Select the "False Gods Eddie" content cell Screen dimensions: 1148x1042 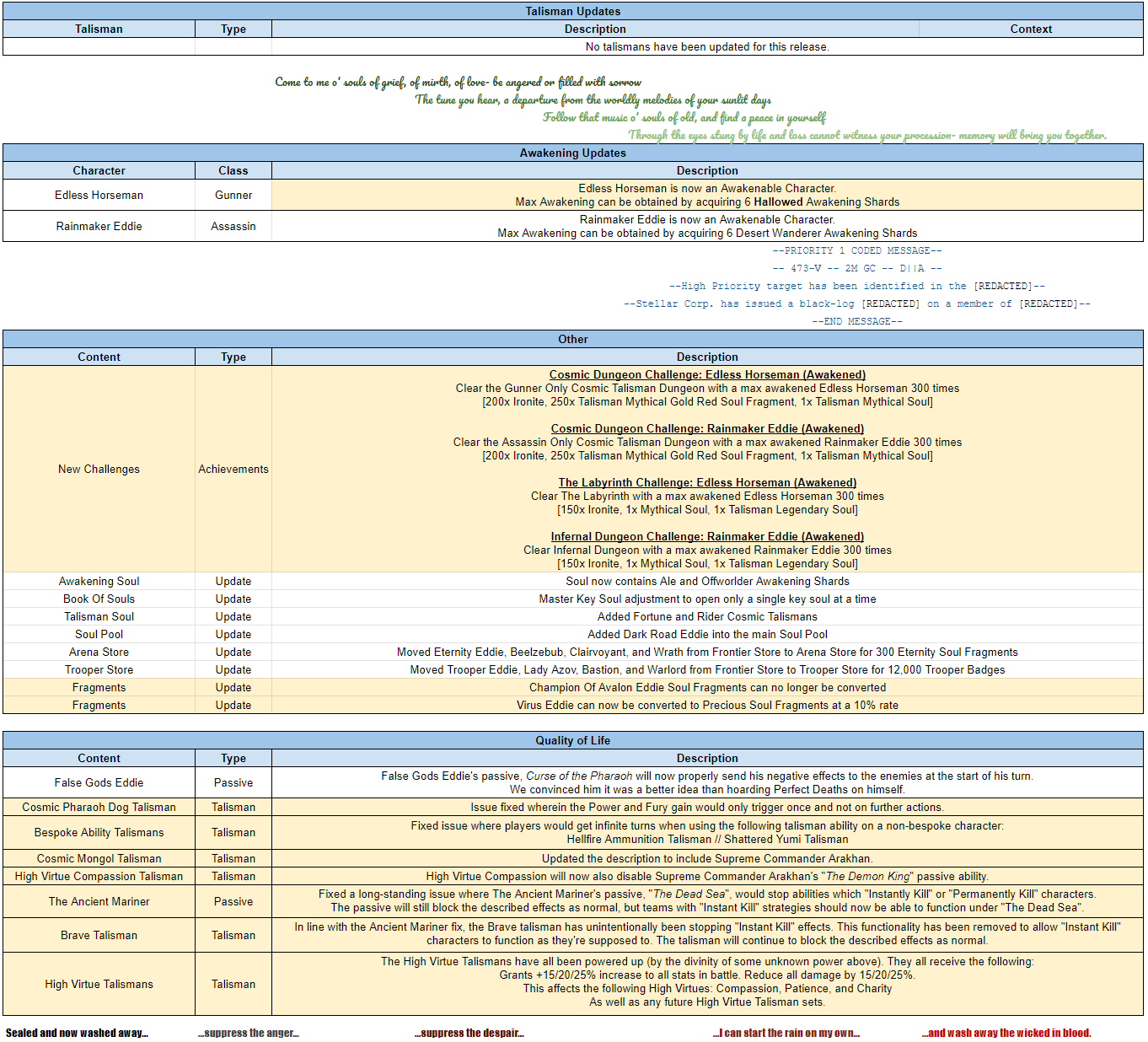(x=99, y=782)
